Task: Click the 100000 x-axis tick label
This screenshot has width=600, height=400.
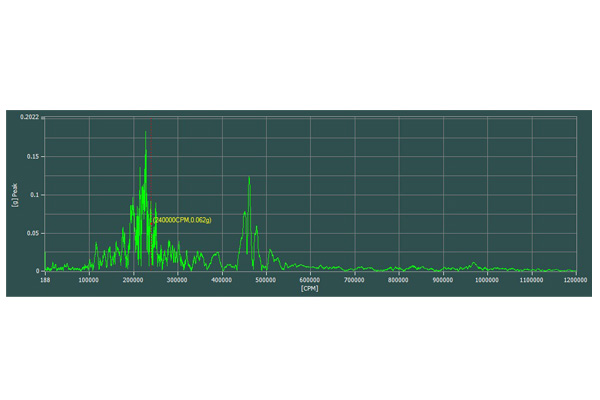Action: click(x=89, y=280)
